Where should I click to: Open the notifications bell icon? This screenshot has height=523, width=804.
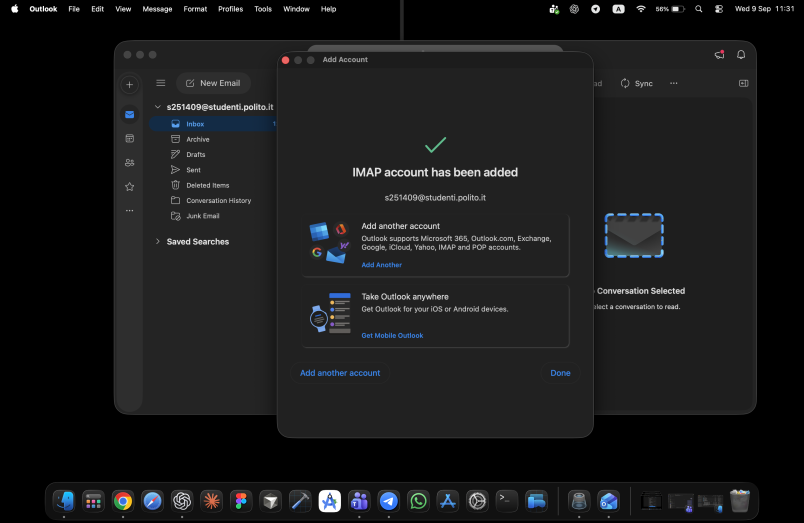(x=741, y=54)
